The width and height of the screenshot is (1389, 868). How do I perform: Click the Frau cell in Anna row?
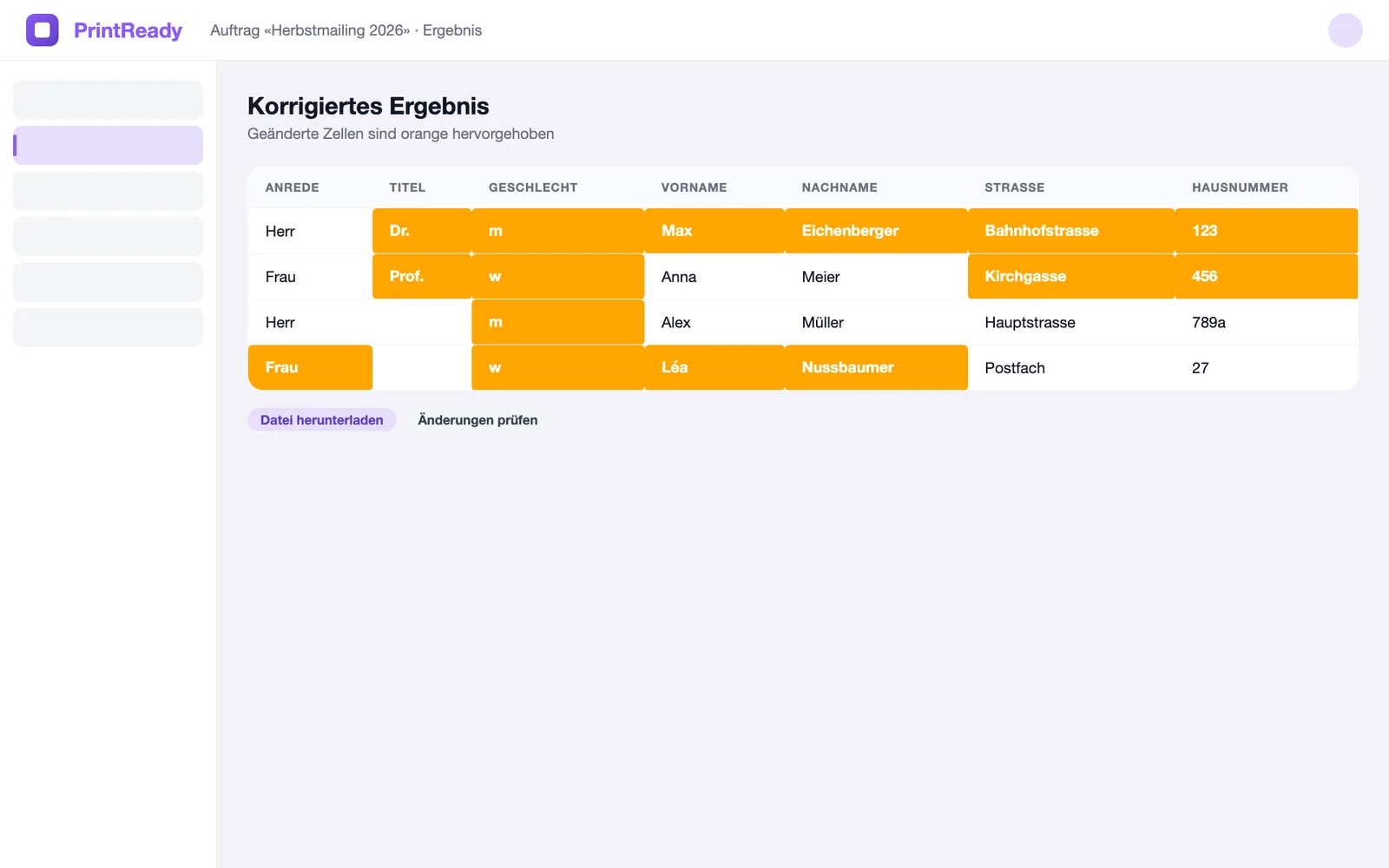click(x=310, y=277)
